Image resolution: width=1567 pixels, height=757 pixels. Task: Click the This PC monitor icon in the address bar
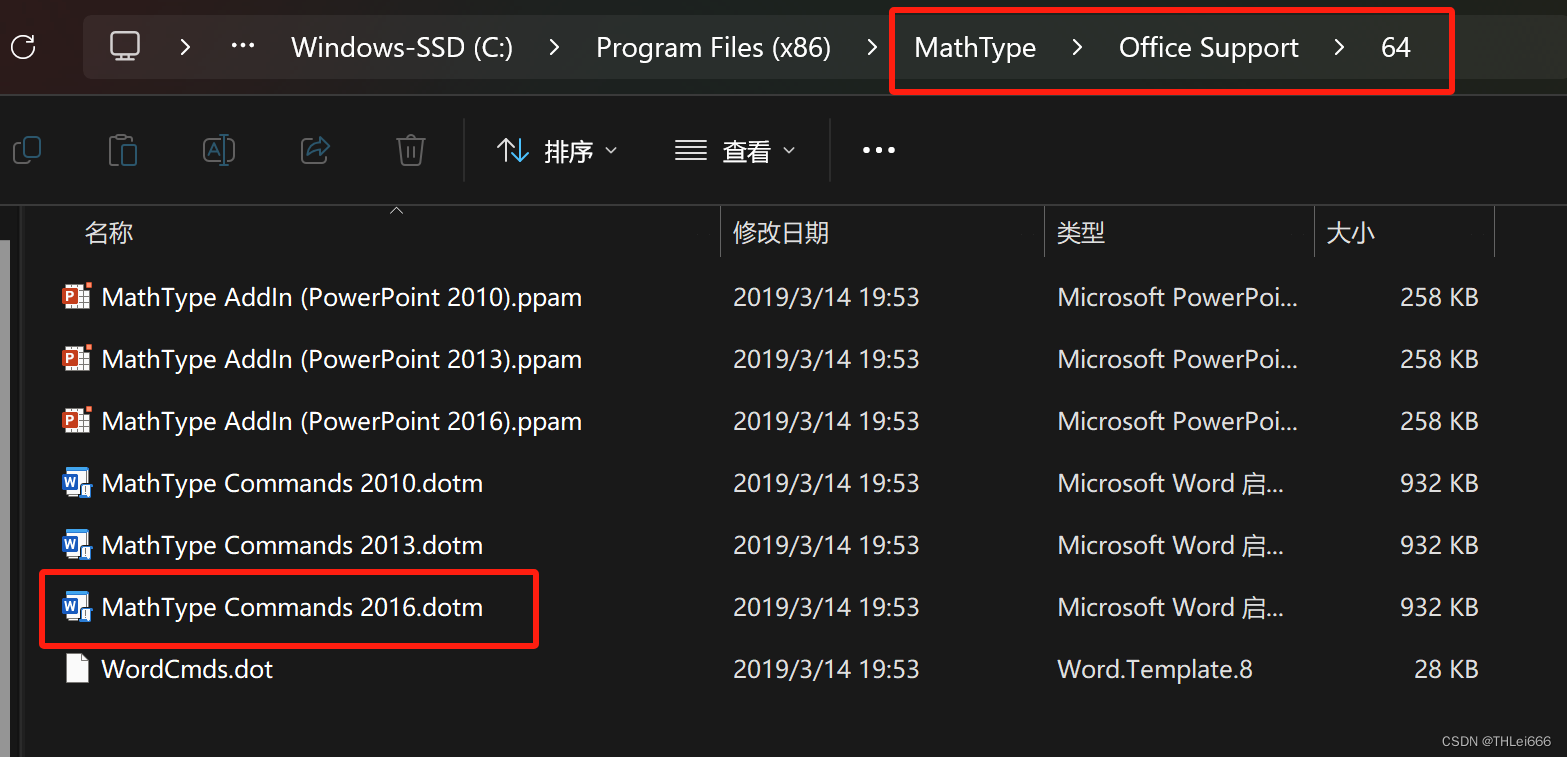(125, 46)
